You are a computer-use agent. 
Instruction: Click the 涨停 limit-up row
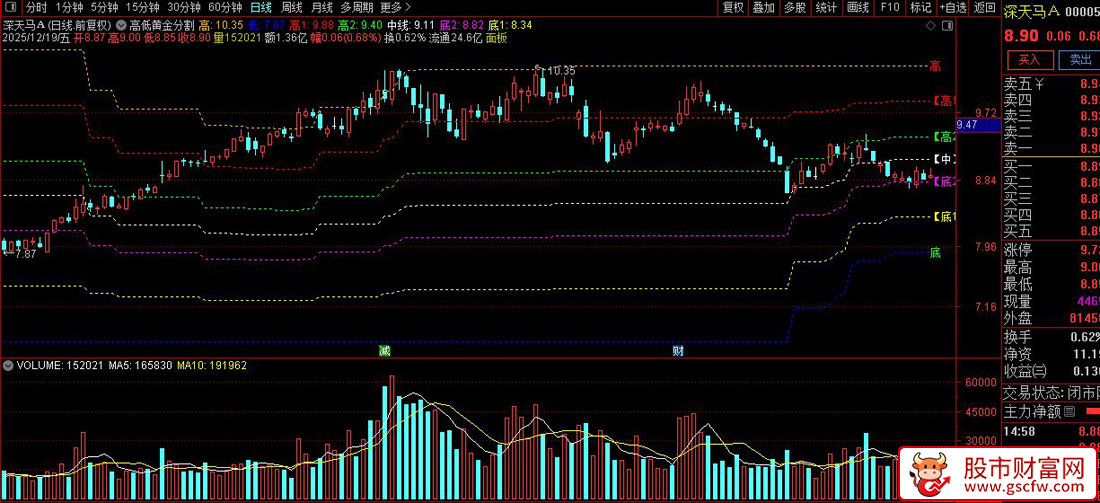1051,250
